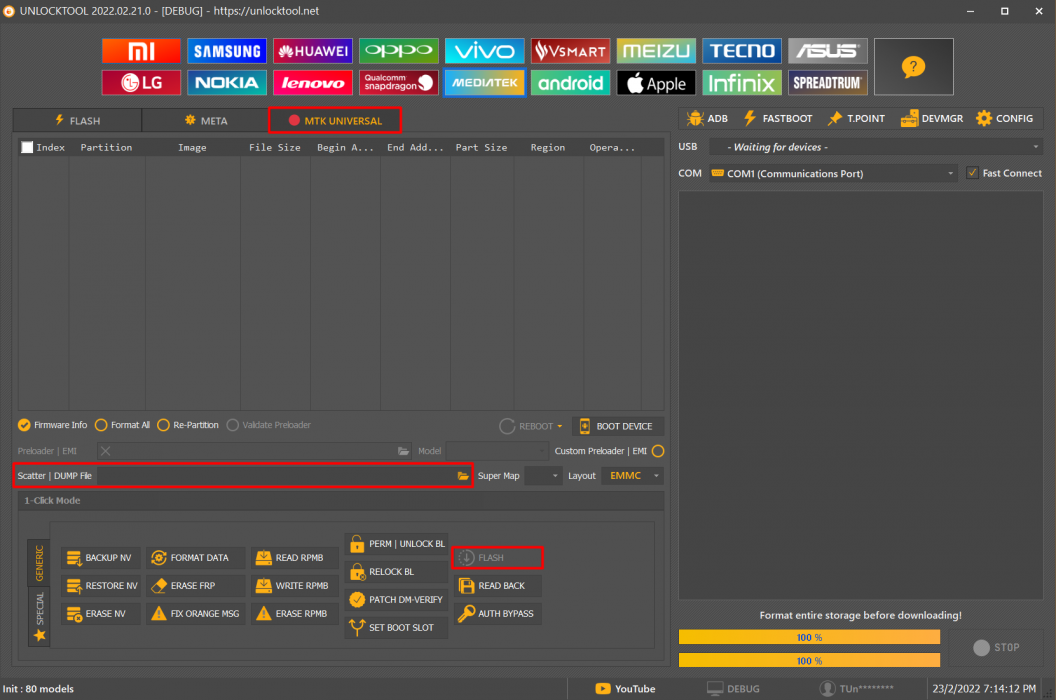Screen dimensions: 1056x700
Task: Open the META tab
Action: 205,121
